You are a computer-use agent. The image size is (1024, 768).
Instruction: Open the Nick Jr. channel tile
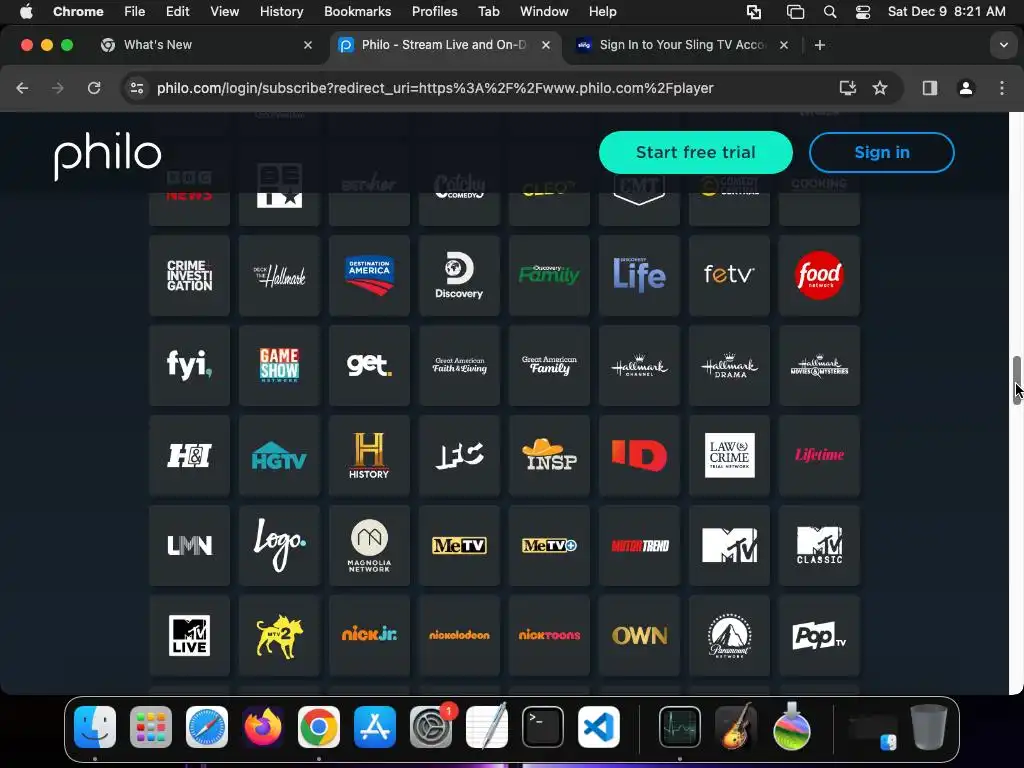point(370,636)
